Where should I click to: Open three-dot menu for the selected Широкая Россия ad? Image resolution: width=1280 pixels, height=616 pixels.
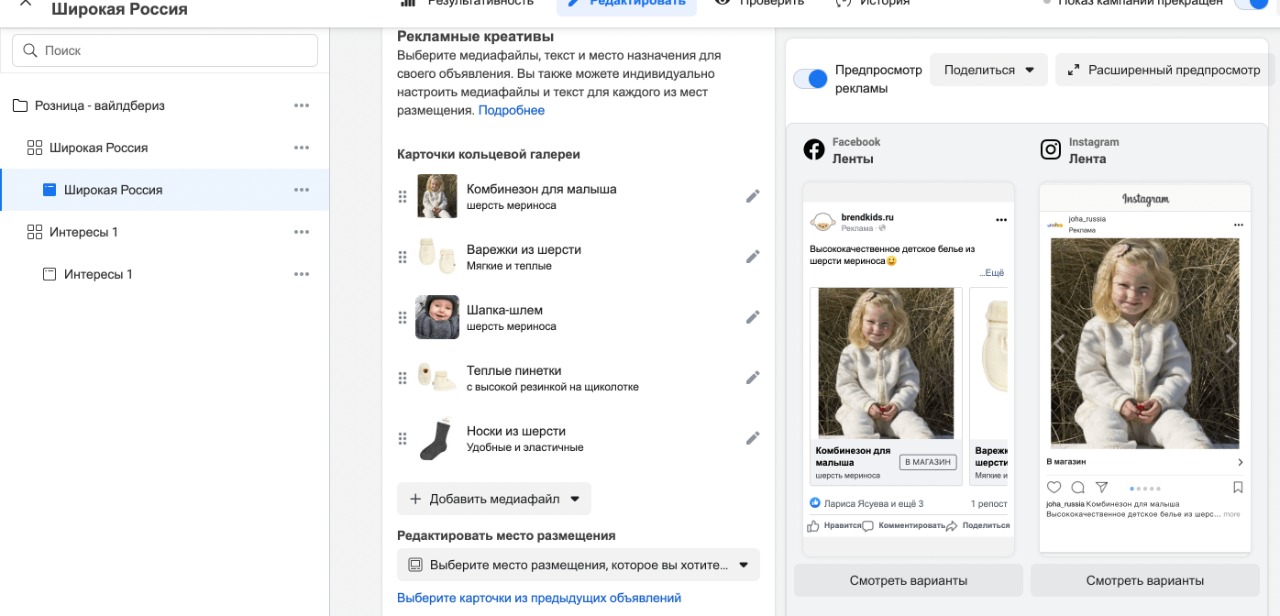click(x=301, y=190)
